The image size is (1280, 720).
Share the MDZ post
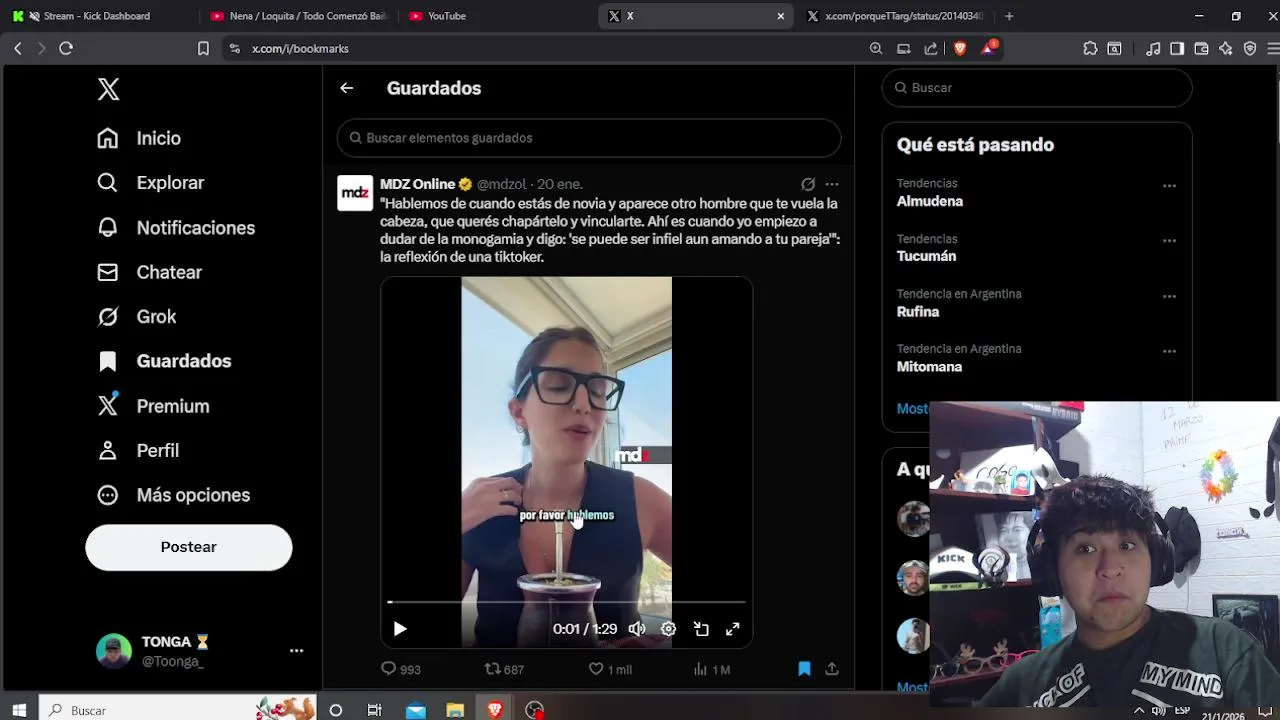pyautogui.click(x=832, y=669)
